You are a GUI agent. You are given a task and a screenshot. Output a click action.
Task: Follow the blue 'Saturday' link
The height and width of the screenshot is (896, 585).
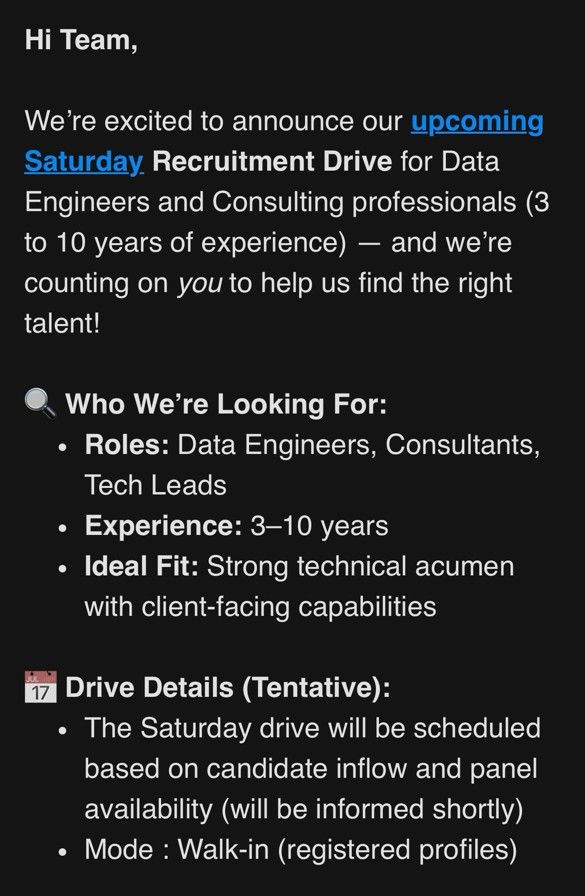click(x=83, y=162)
